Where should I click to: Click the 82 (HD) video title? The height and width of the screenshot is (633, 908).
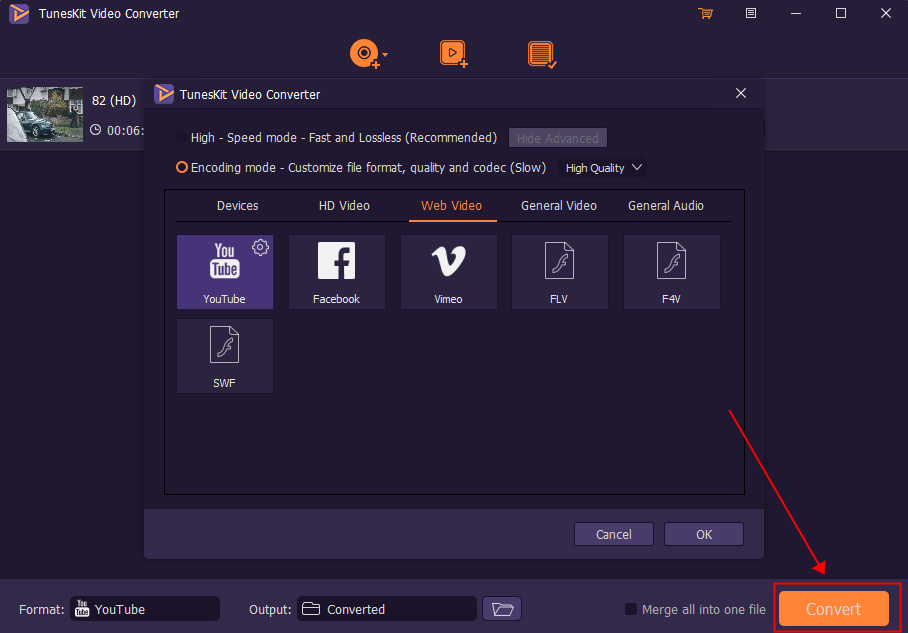pos(114,100)
